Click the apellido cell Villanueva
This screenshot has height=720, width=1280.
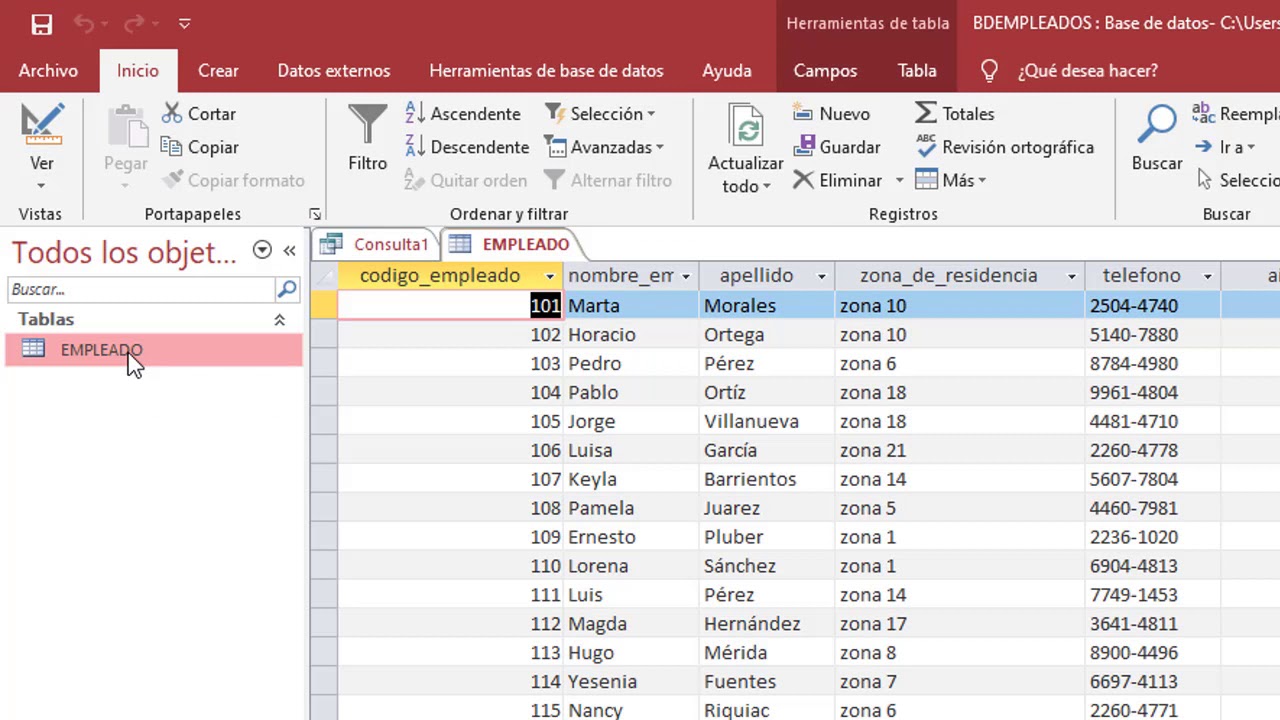coord(766,422)
